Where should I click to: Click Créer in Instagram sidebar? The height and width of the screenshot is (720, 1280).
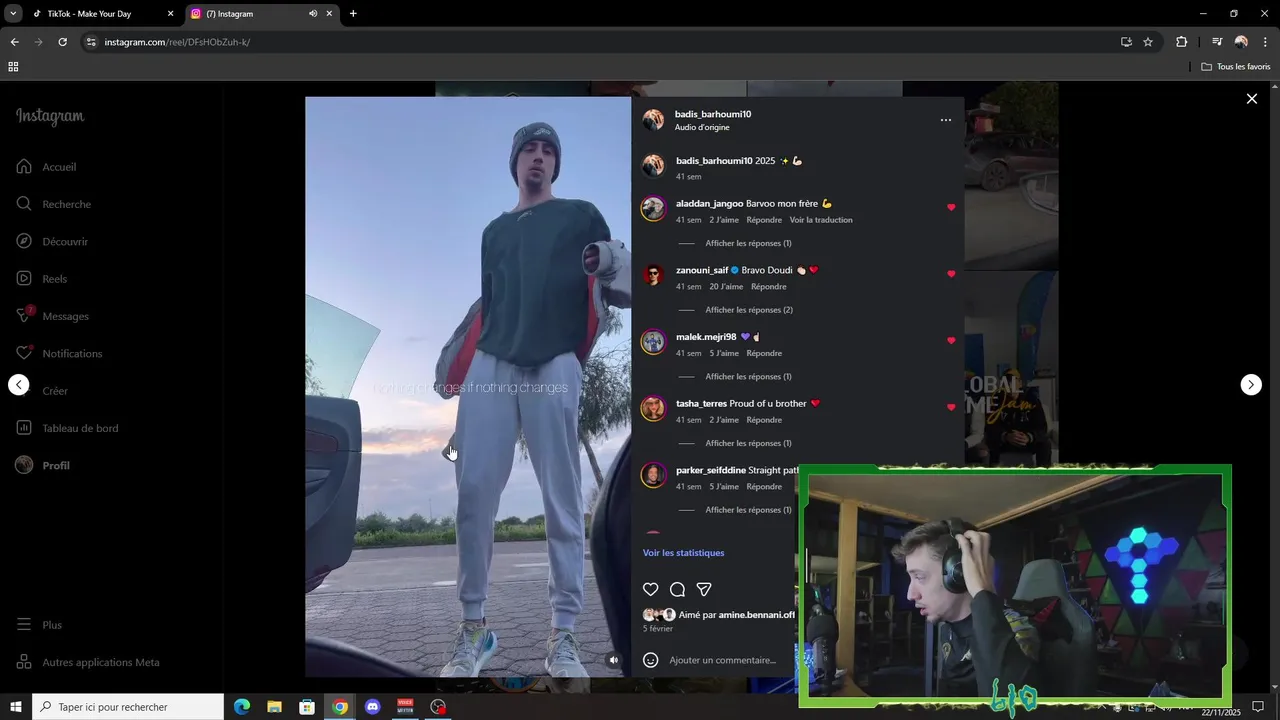pos(42,391)
